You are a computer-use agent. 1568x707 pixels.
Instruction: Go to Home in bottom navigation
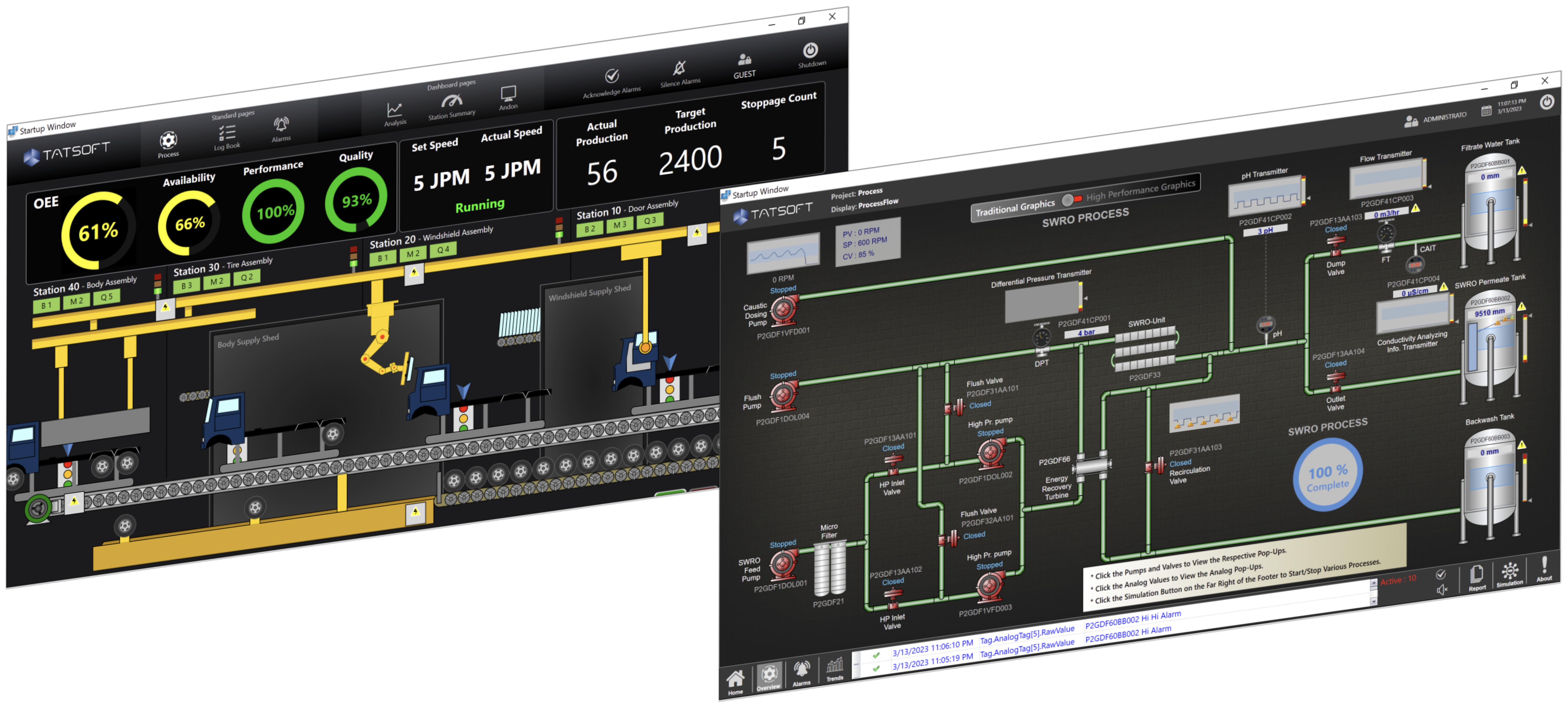coord(735,679)
